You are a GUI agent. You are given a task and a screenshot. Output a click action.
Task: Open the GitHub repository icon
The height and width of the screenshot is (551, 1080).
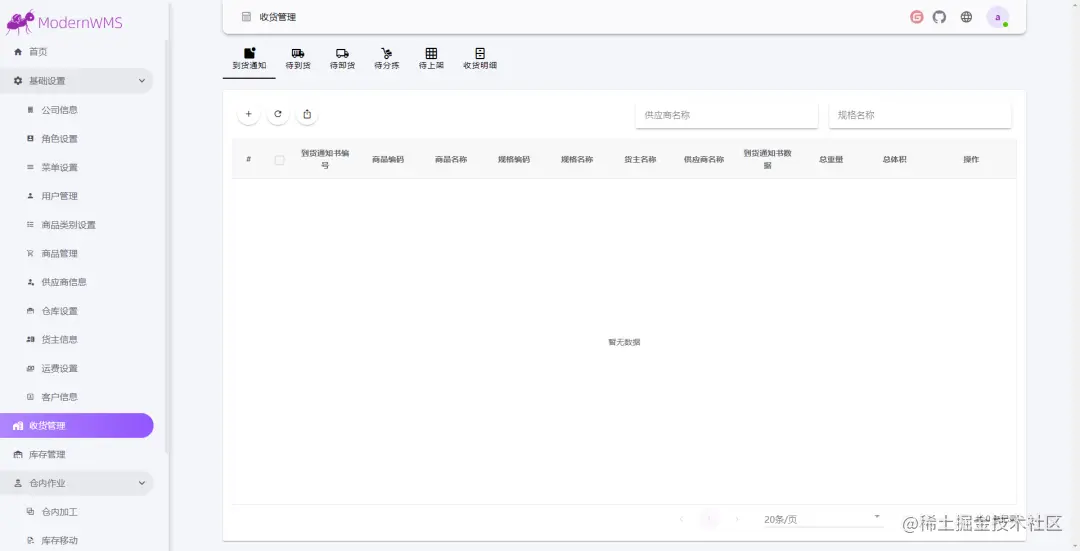(x=939, y=17)
